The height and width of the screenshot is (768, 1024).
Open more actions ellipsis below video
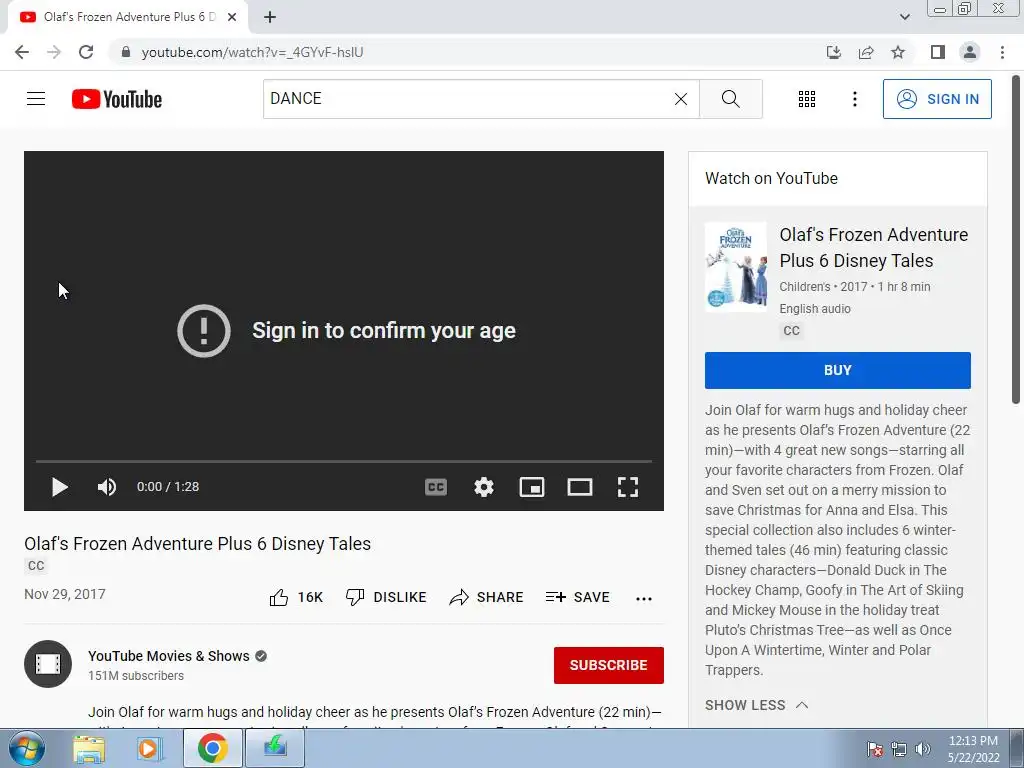click(x=644, y=598)
